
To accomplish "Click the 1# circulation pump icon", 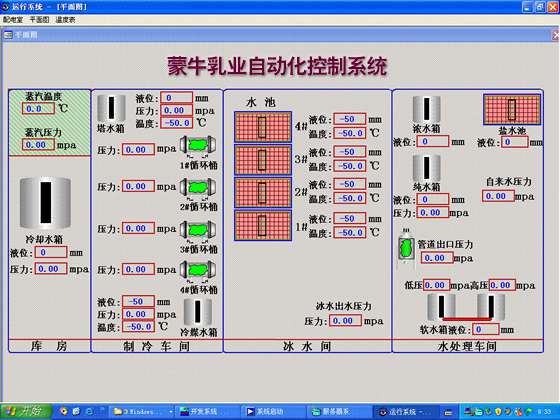I will pyautogui.click(x=198, y=146).
